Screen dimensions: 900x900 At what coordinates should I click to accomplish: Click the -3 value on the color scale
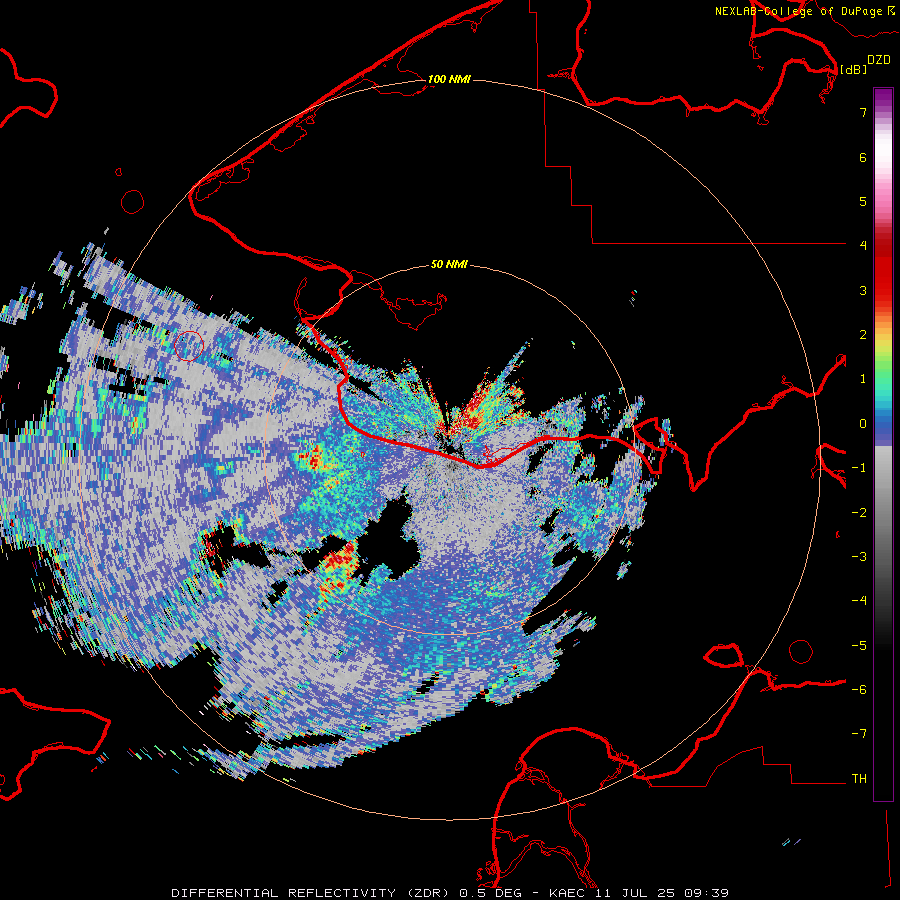click(x=859, y=557)
